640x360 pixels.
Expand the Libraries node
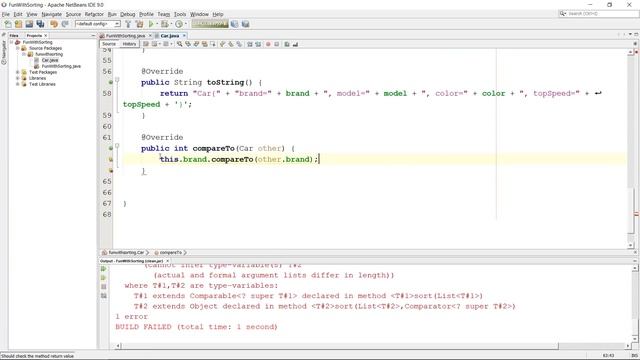click(18, 78)
